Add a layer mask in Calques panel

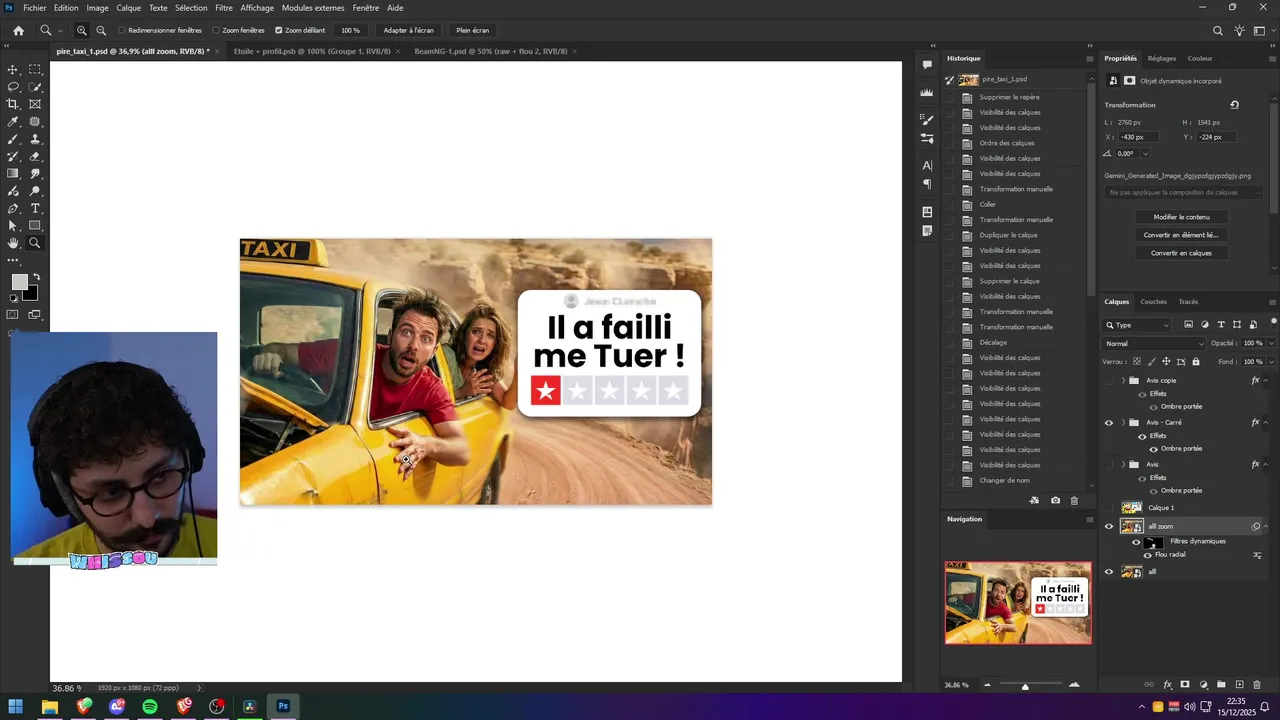pyautogui.click(x=1185, y=685)
